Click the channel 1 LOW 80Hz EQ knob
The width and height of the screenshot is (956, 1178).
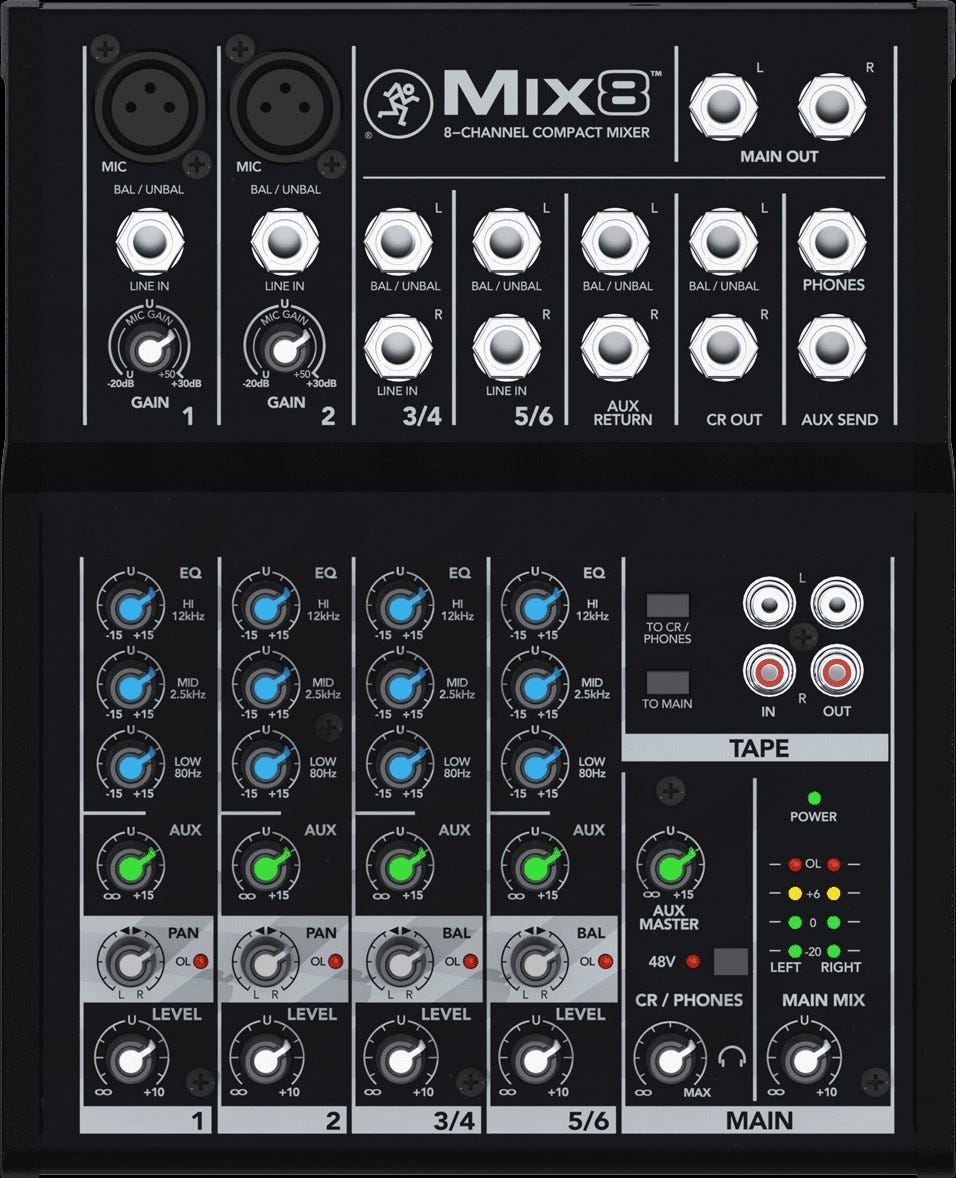tap(131, 766)
